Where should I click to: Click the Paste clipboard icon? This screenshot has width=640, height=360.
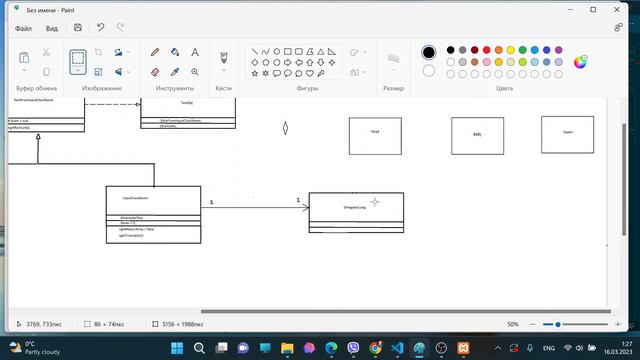(x=24, y=58)
